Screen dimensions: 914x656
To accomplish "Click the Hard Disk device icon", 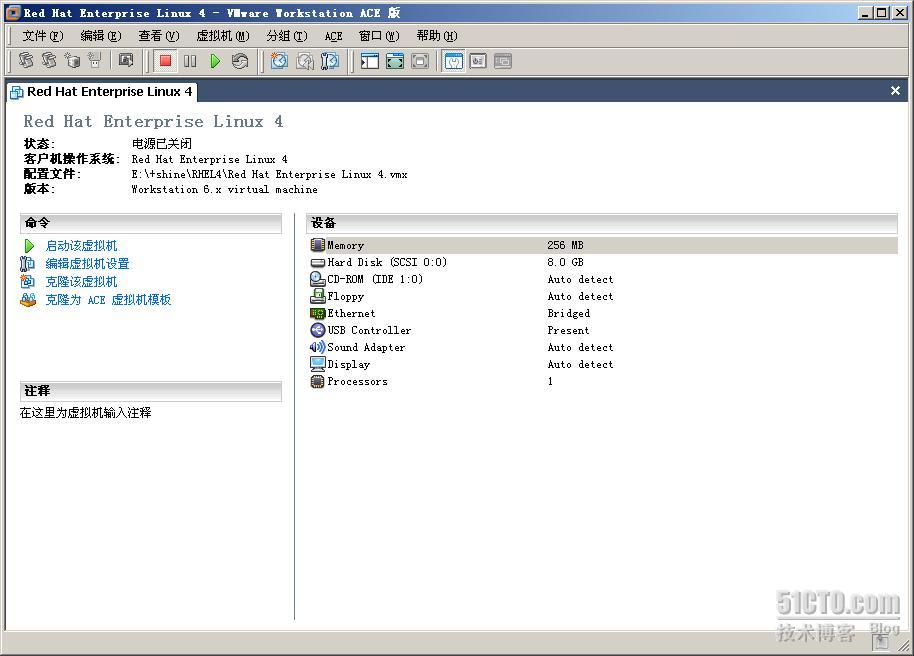I will (318, 262).
